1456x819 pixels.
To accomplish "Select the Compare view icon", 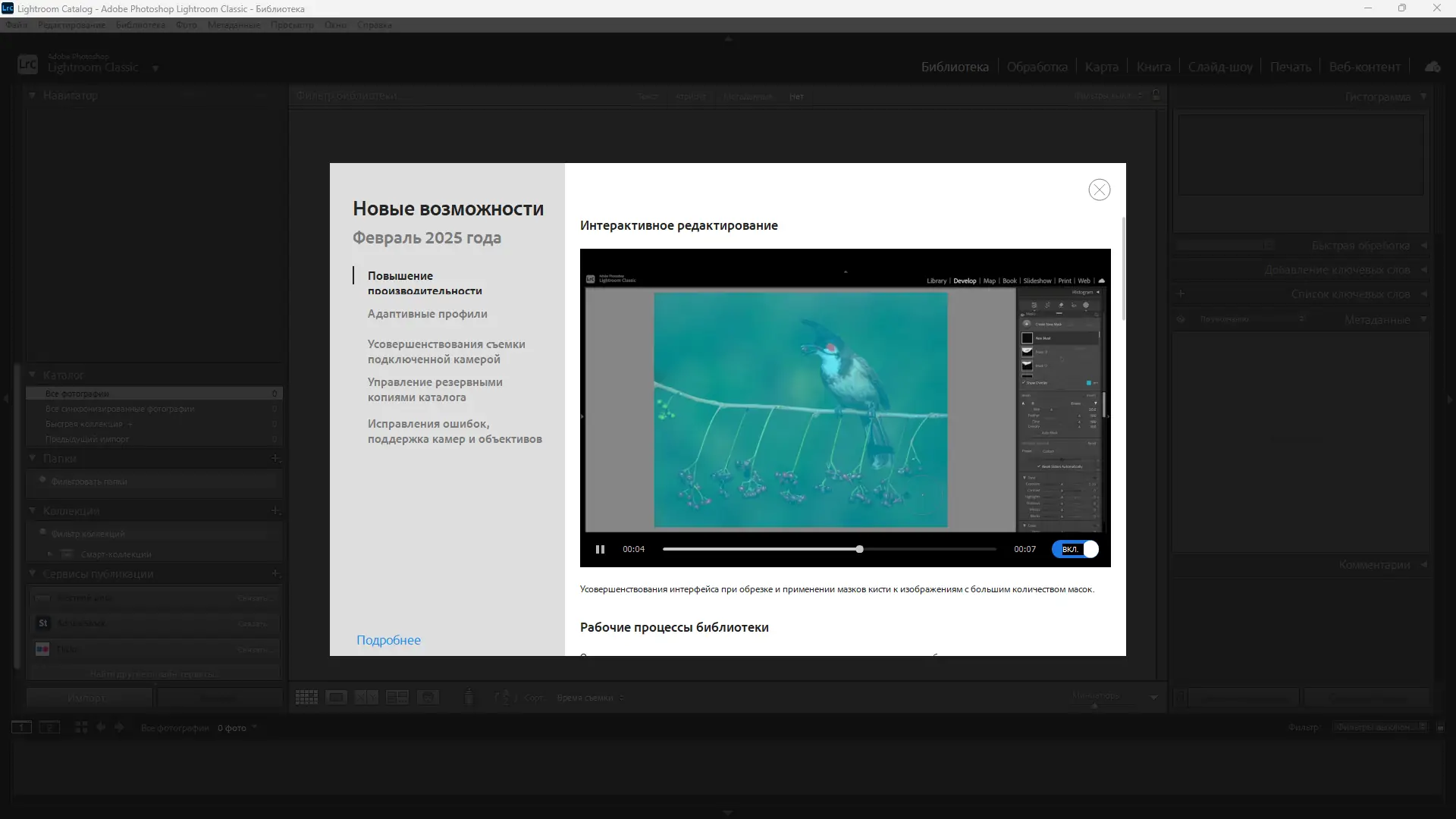I will pos(366,697).
